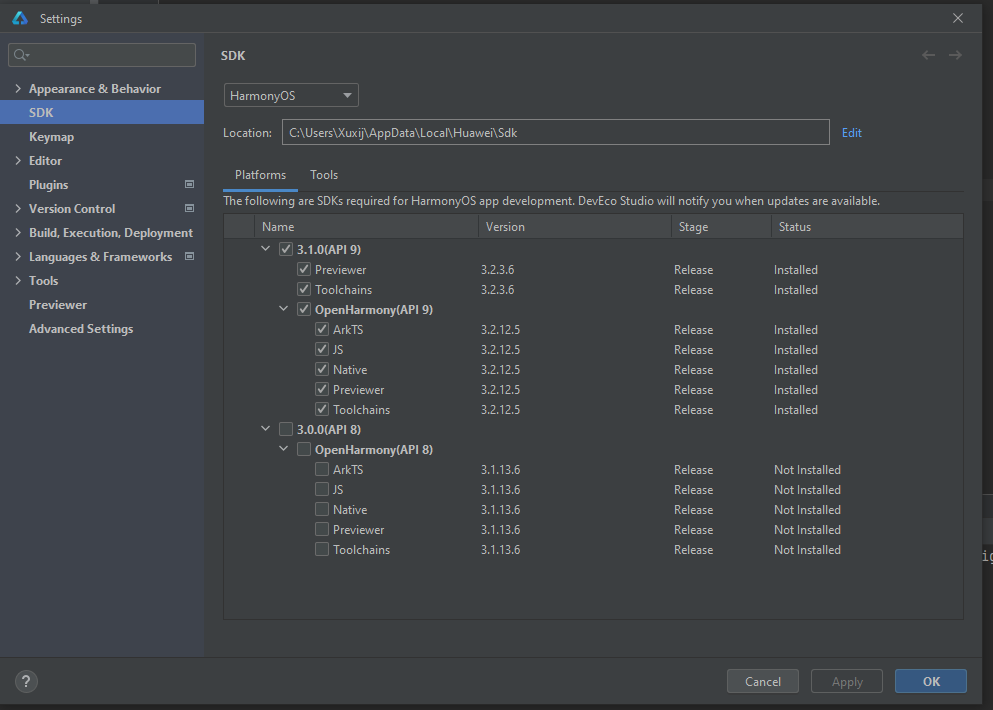Click the Version column header
This screenshot has width=993, height=710.
click(x=575, y=226)
